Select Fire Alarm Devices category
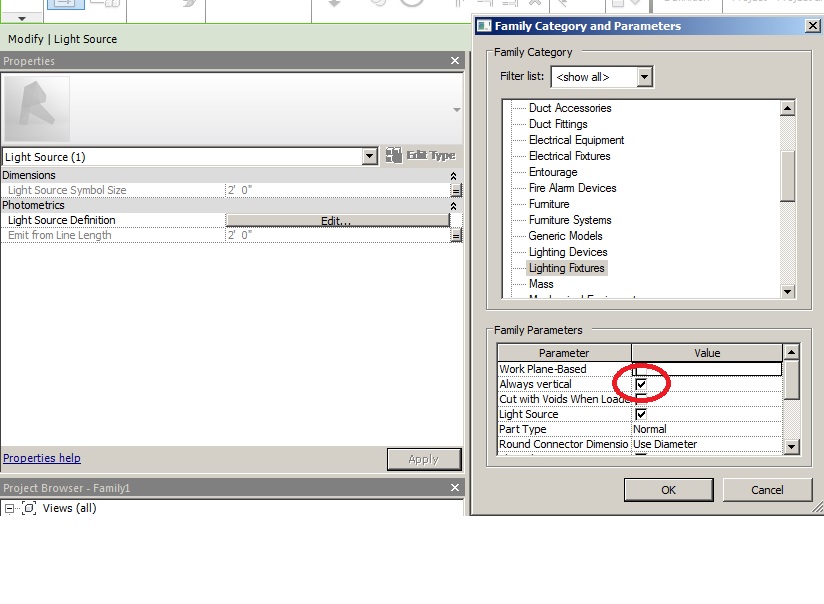Viewport: 824px width, 604px height. pos(572,188)
